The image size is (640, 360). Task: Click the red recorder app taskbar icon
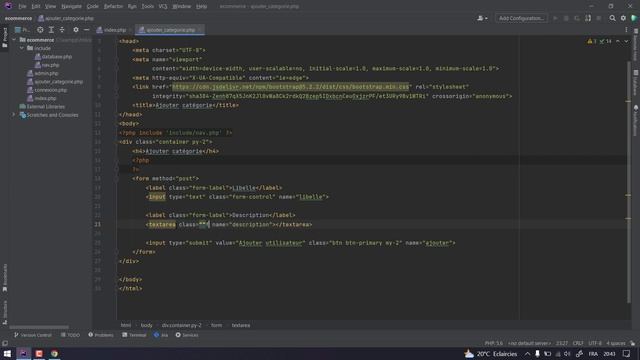pos(39,353)
